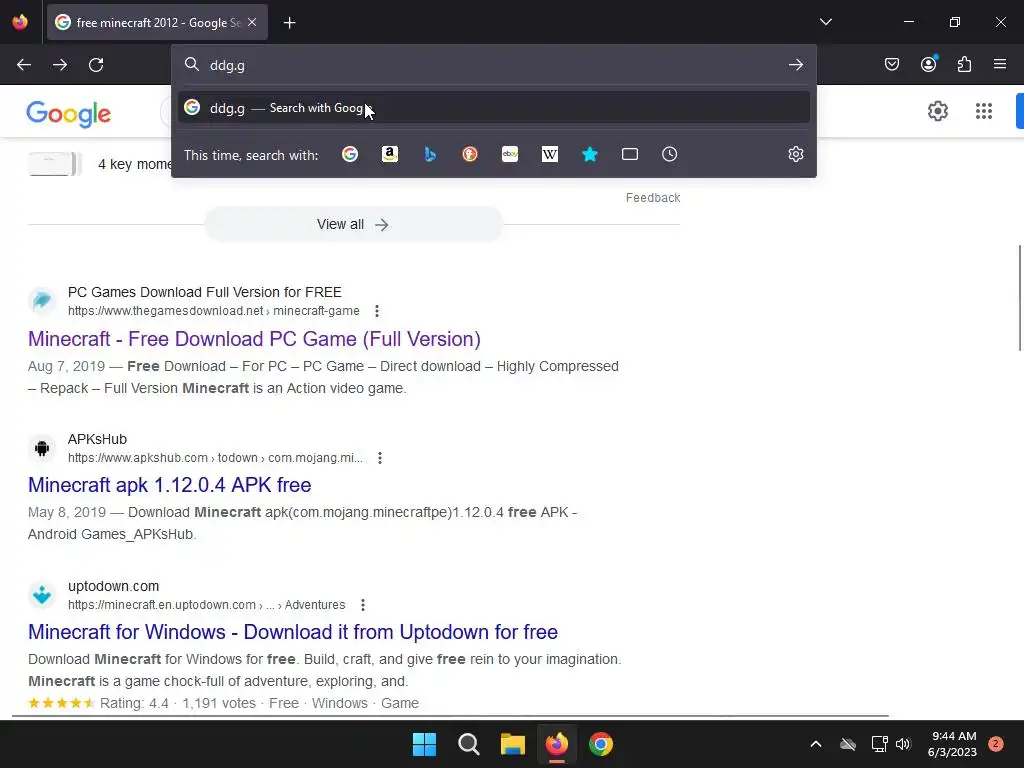Open the clock showing 9:44 AM
Image resolution: width=1024 pixels, height=768 pixels.
point(952,744)
